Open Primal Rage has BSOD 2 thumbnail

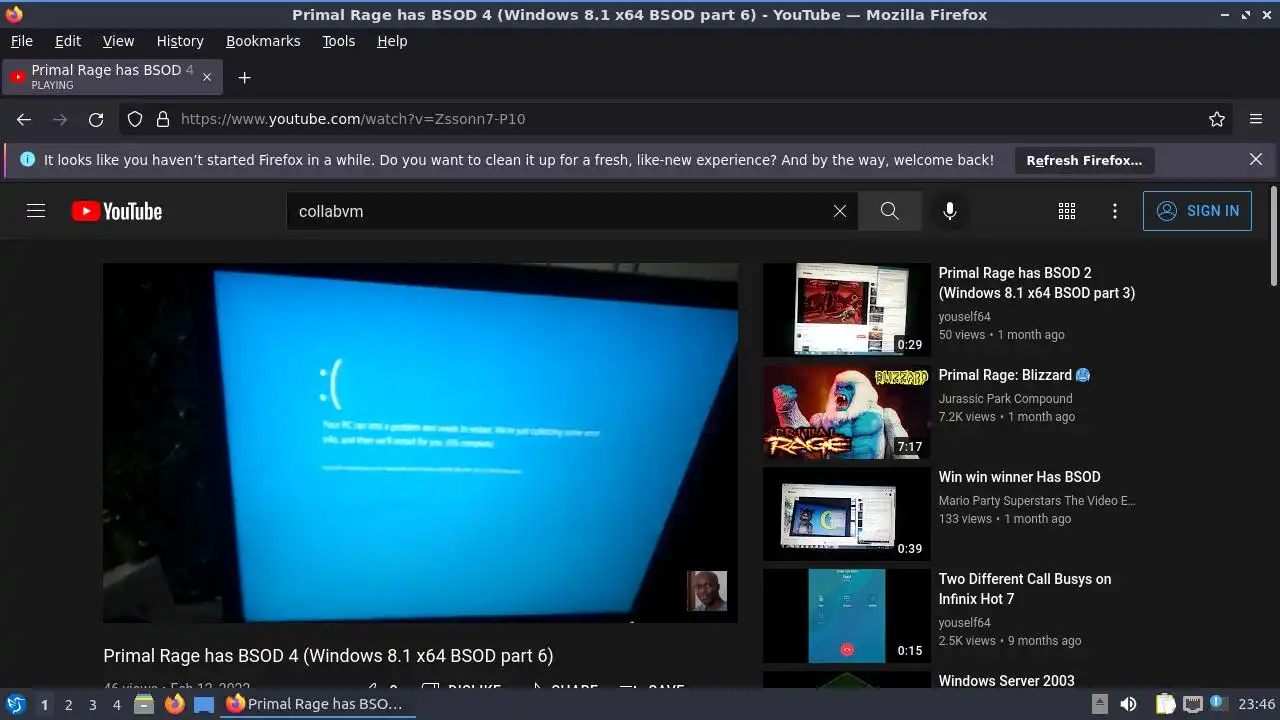click(847, 310)
